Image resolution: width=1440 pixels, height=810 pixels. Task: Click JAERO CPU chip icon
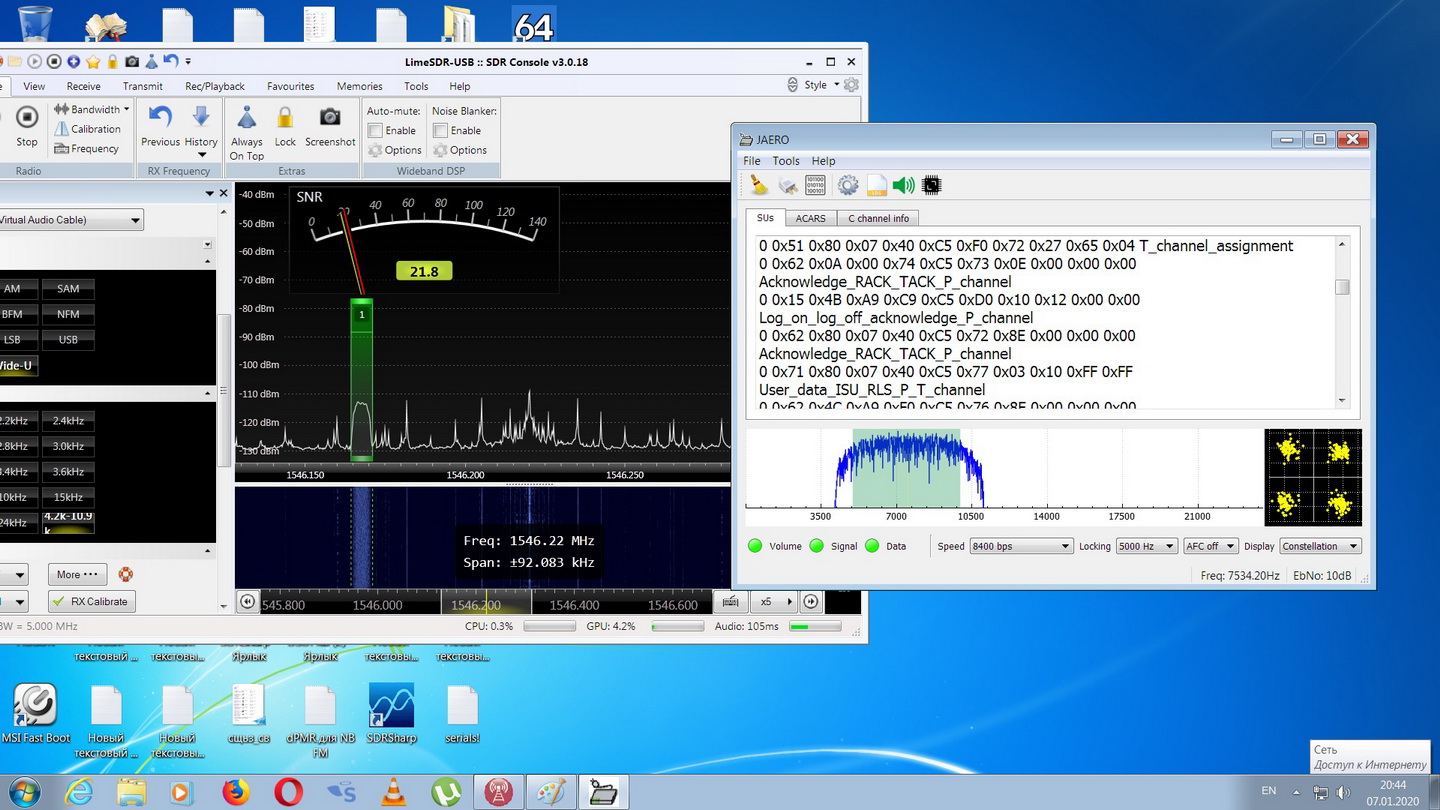click(x=931, y=185)
